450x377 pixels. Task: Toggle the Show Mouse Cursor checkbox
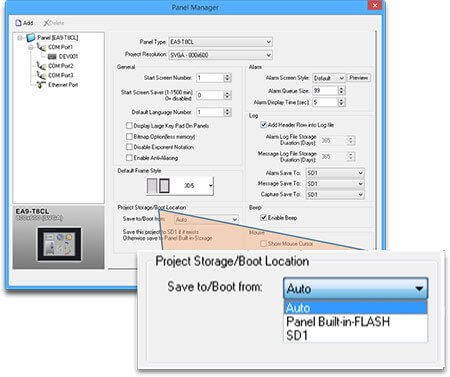tap(263, 244)
